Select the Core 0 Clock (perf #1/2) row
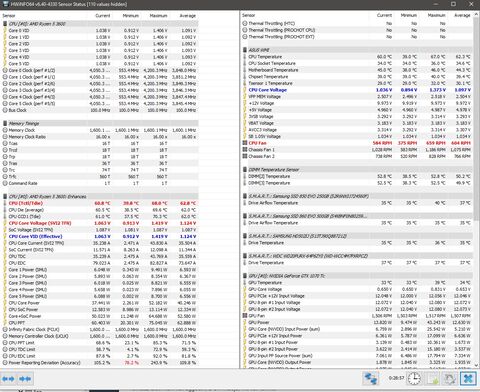 pyautogui.click(x=100, y=70)
